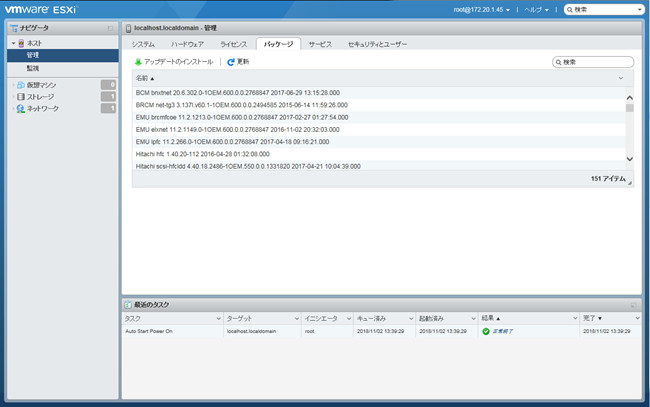Switch to the Licensing tab
Viewport: 650px width, 407px height.
pos(233,44)
